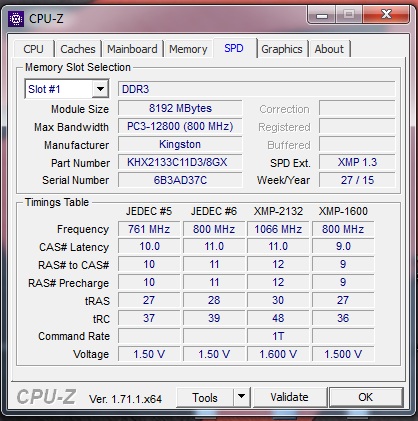Click the Tools button
The width and height of the screenshot is (418, 421).
(205, 397)
